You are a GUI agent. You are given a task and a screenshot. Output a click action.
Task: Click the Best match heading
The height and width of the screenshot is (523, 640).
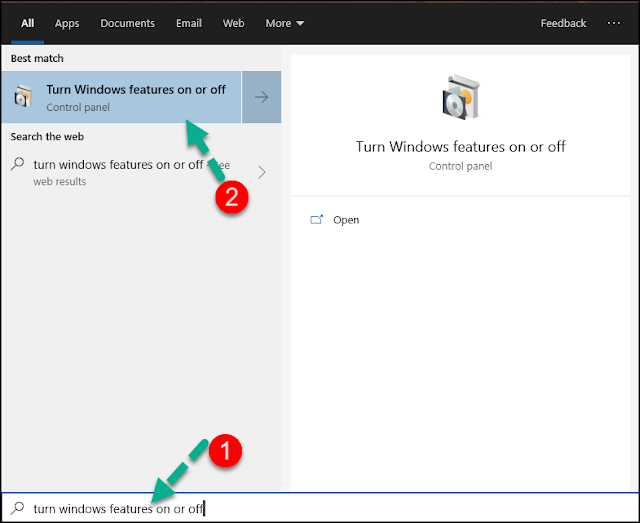tap(37, 58)
